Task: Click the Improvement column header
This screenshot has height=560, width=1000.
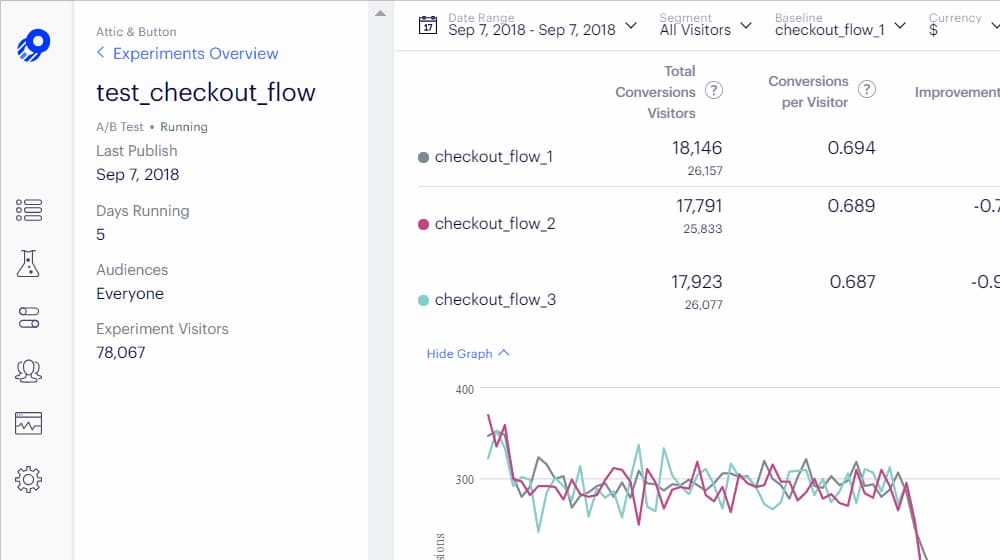Action: click(x=957, y=92)
